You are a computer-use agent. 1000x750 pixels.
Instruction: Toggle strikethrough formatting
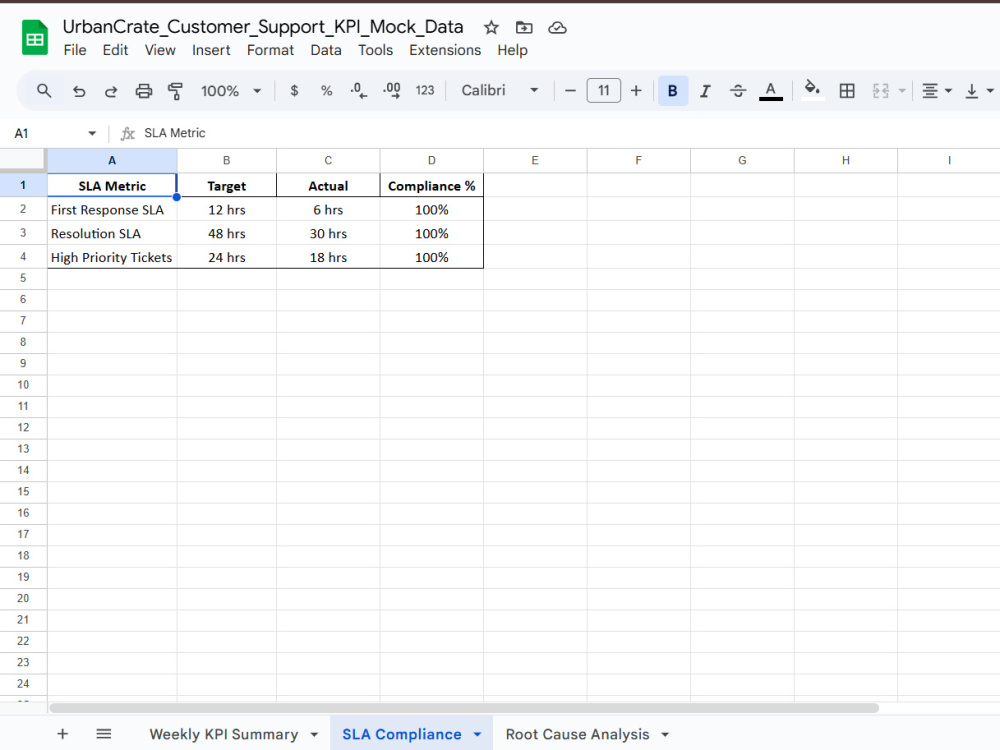[x=738, y=91]
